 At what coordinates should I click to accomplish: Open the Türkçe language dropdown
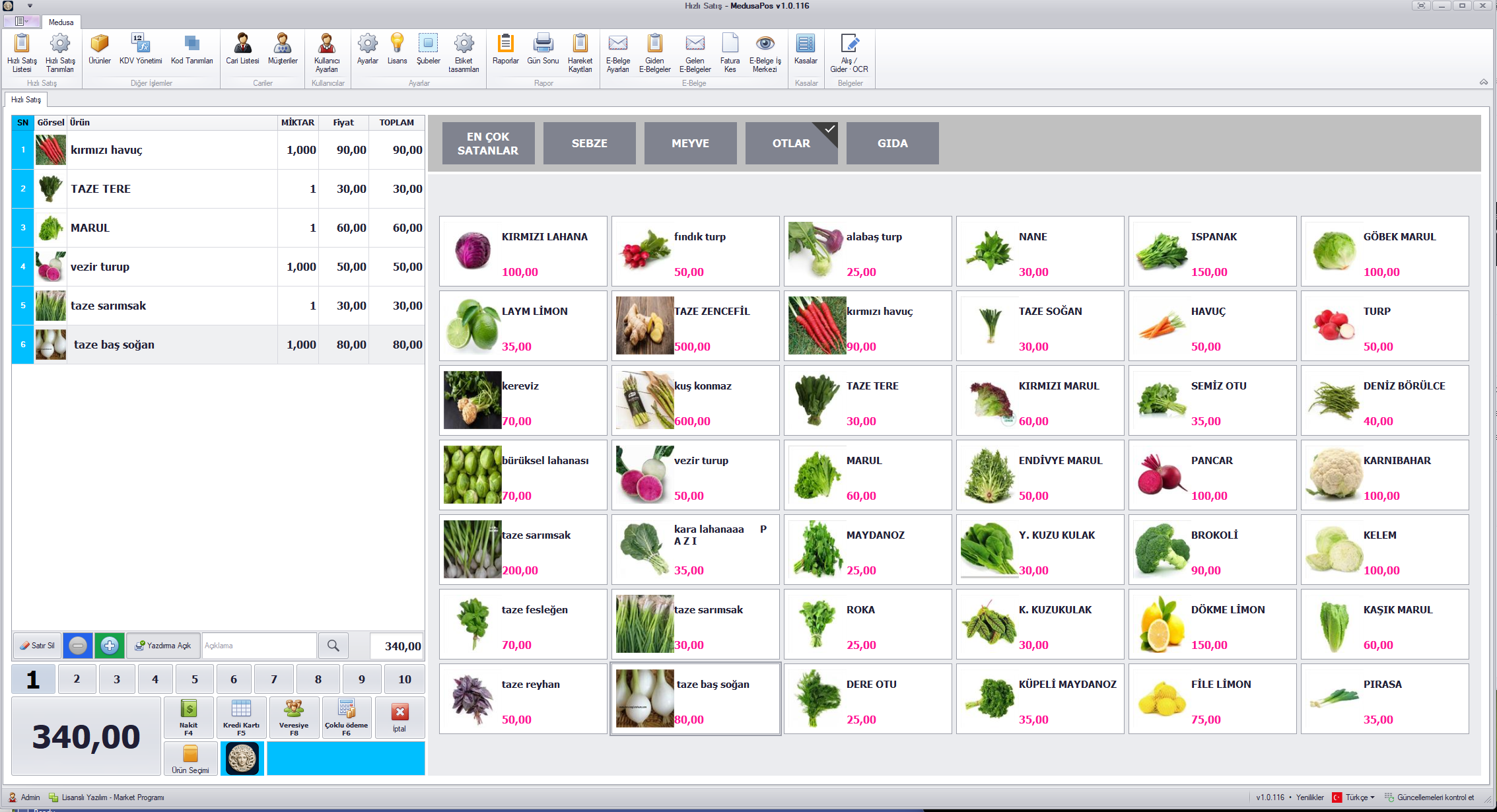(1354, 797)
